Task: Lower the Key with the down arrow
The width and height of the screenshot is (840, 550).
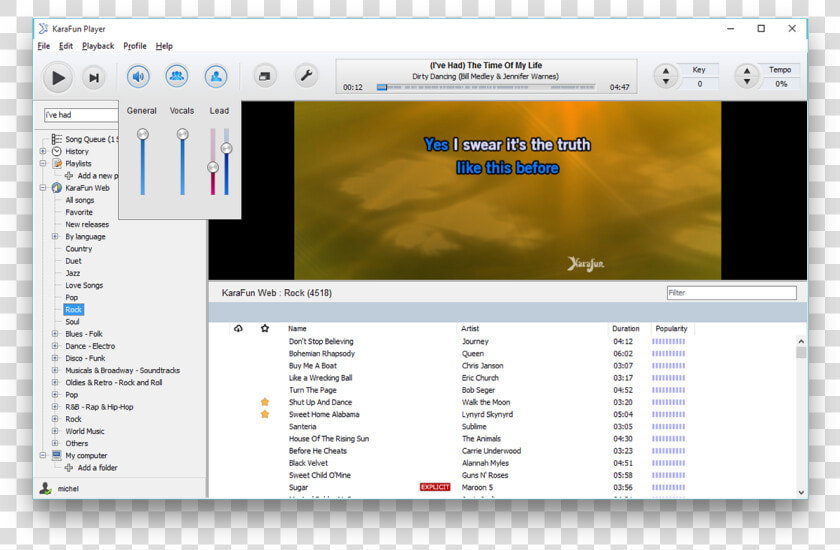Action: tap(666, 82)
